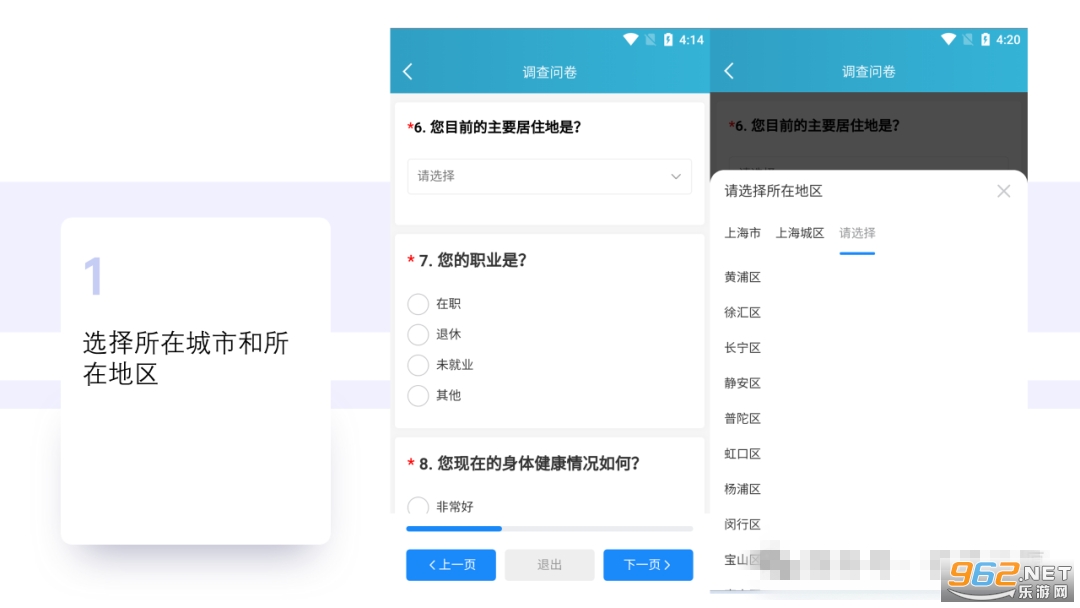Select 退休 radio option
This screenshot has width=1080, height=608.
click(418, 334)
